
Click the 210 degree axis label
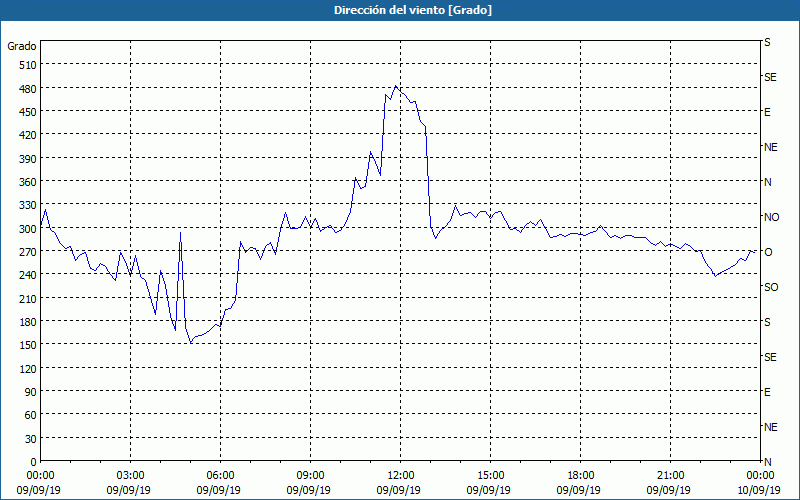[x=28, y=298]
